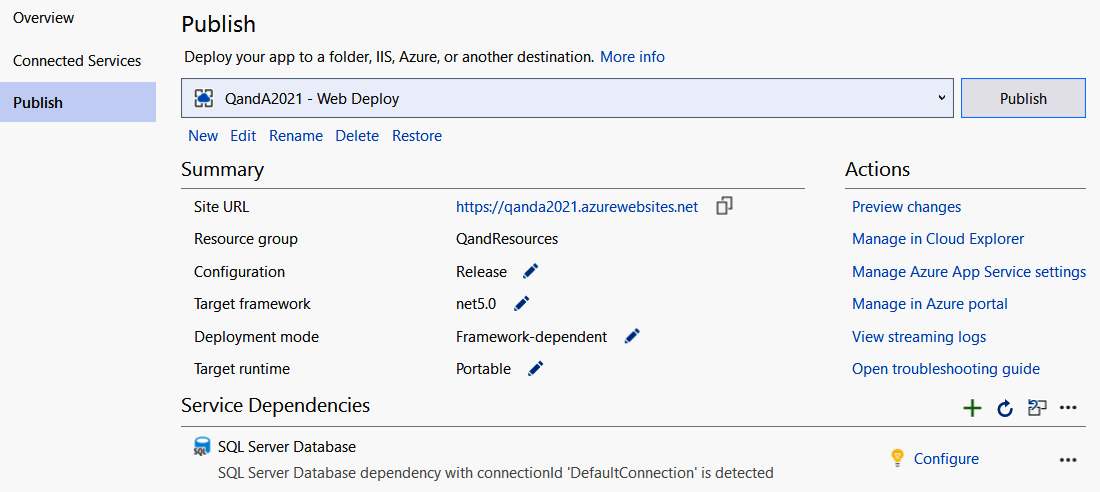Click the QandResources resource group value
Viewport: 1100px width, 492px height.
click(507, 239)
